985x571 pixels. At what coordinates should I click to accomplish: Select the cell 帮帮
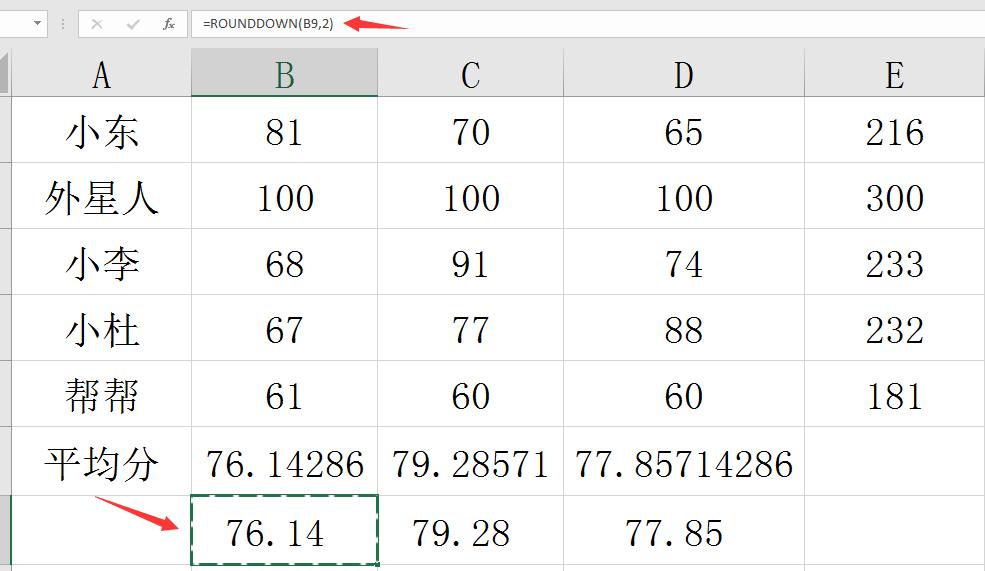(101, 394)
